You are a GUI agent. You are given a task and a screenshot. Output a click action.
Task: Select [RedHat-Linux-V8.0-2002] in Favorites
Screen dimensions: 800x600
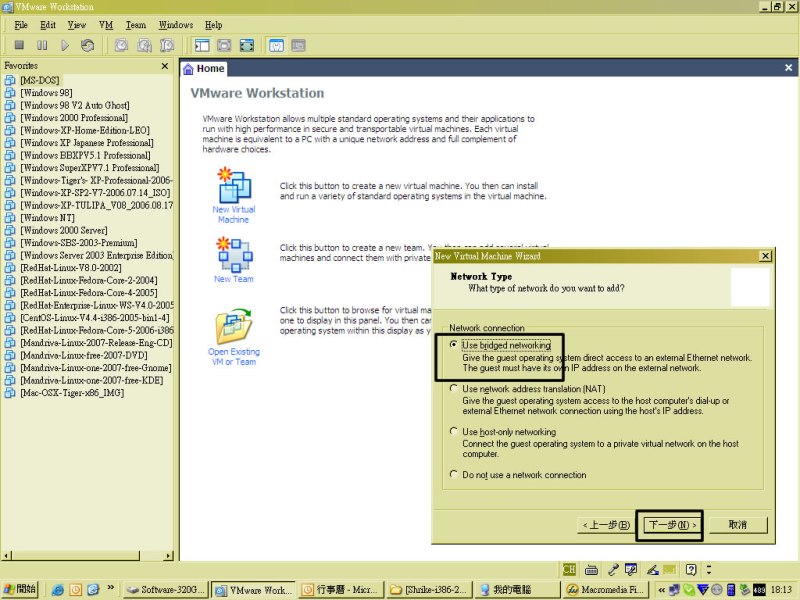click(x=70, y=268)
